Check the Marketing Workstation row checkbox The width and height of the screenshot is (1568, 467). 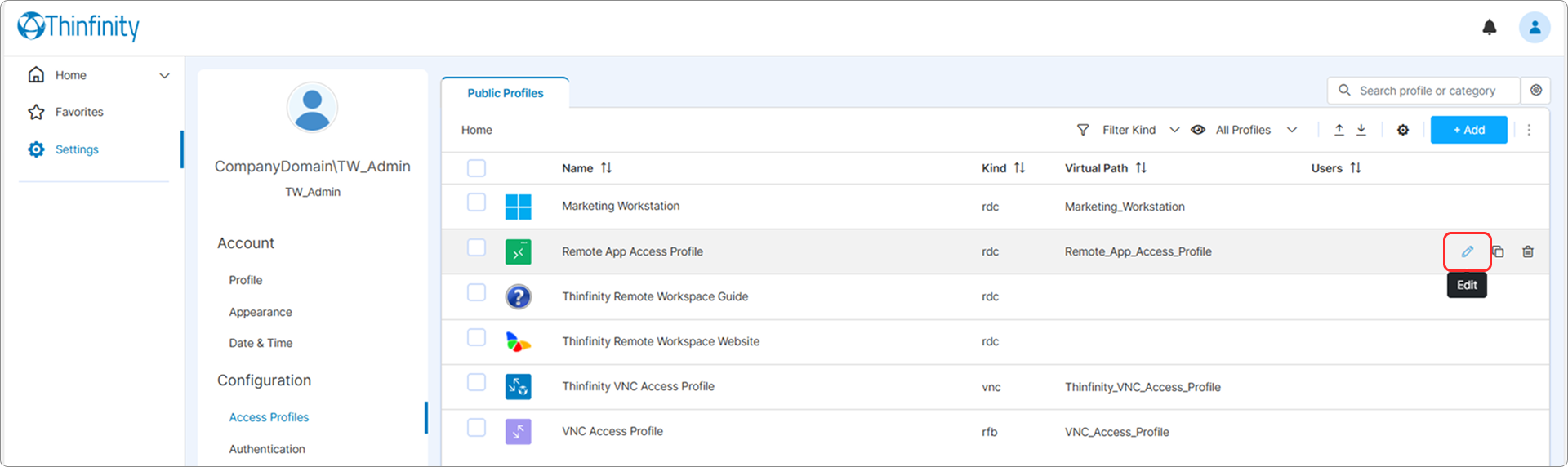[476, 202]
